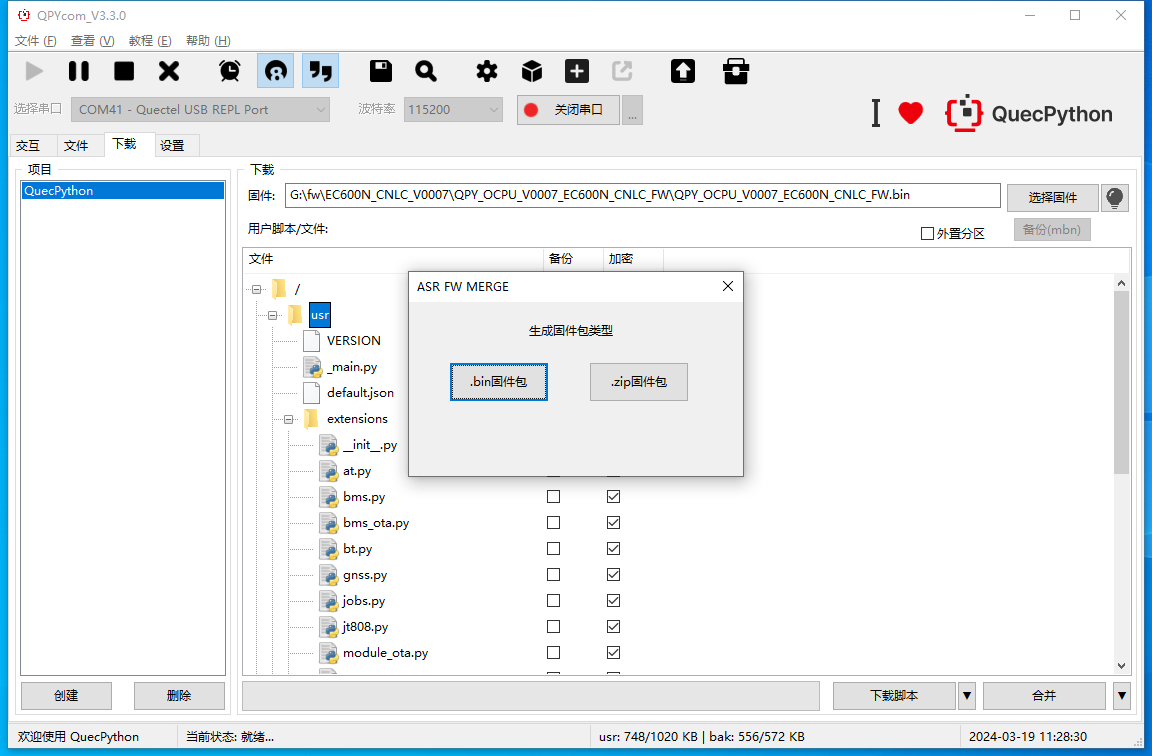Click the floppy disk save icon
1152x756 pixels.
(380, 71)
